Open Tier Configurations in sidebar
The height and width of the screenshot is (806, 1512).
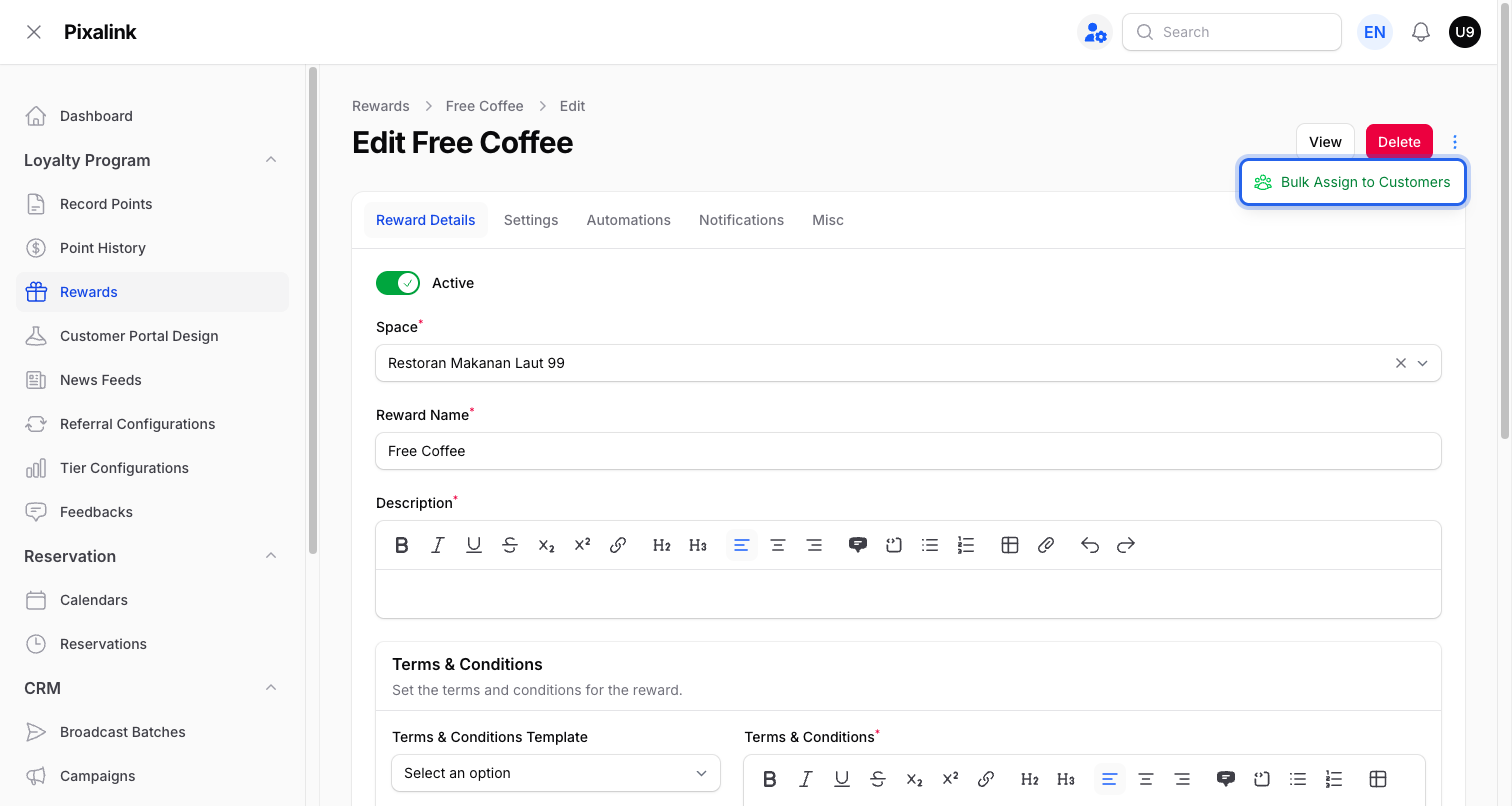tap(152, 468)
